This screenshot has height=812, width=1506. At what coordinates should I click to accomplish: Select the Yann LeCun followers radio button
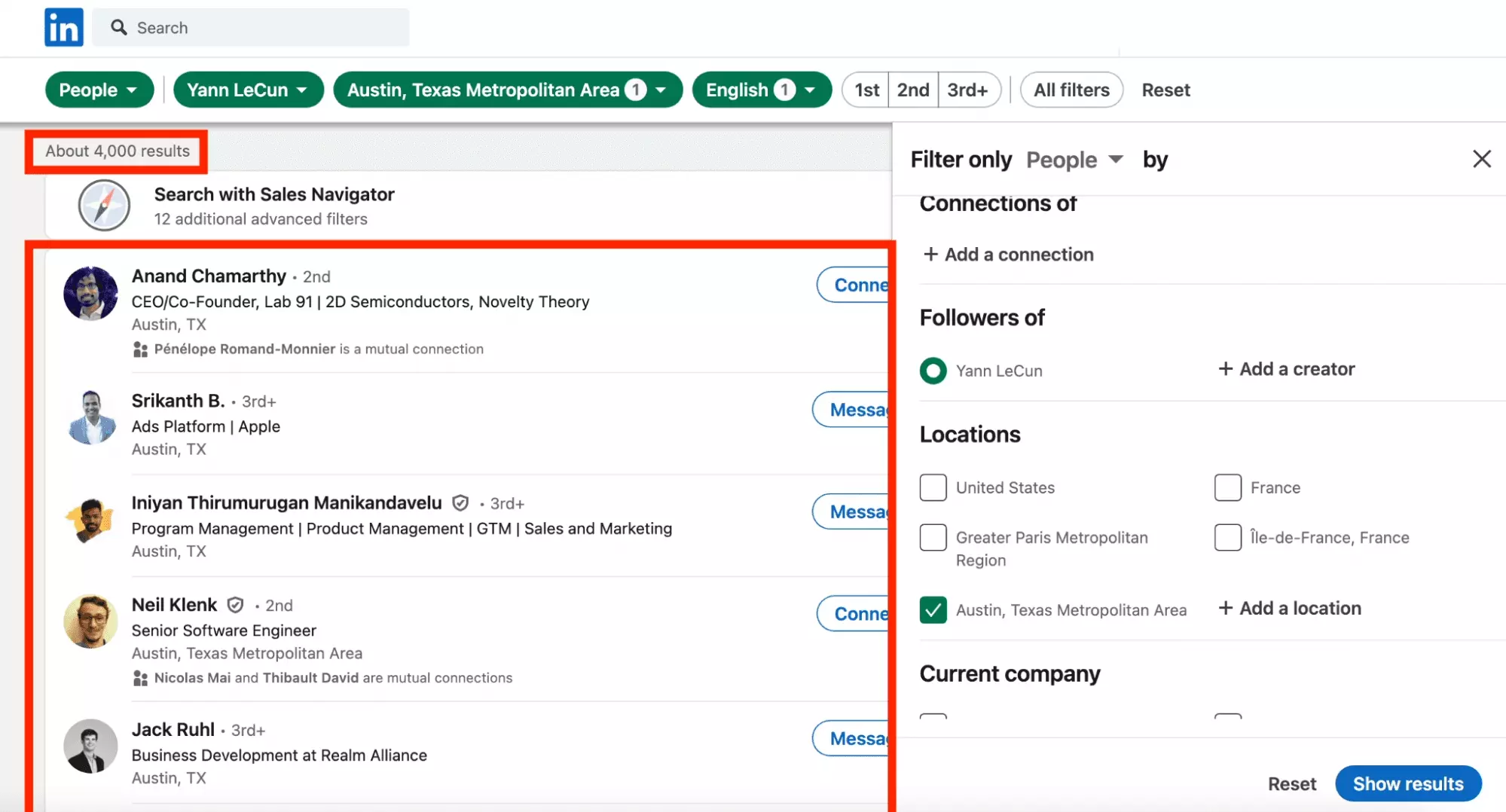coord(933,371)
